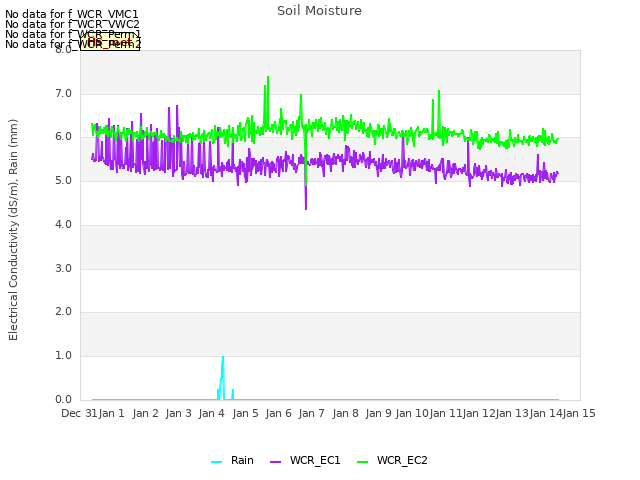Click the 1.0 y-axis tick label

click(63, 356)
